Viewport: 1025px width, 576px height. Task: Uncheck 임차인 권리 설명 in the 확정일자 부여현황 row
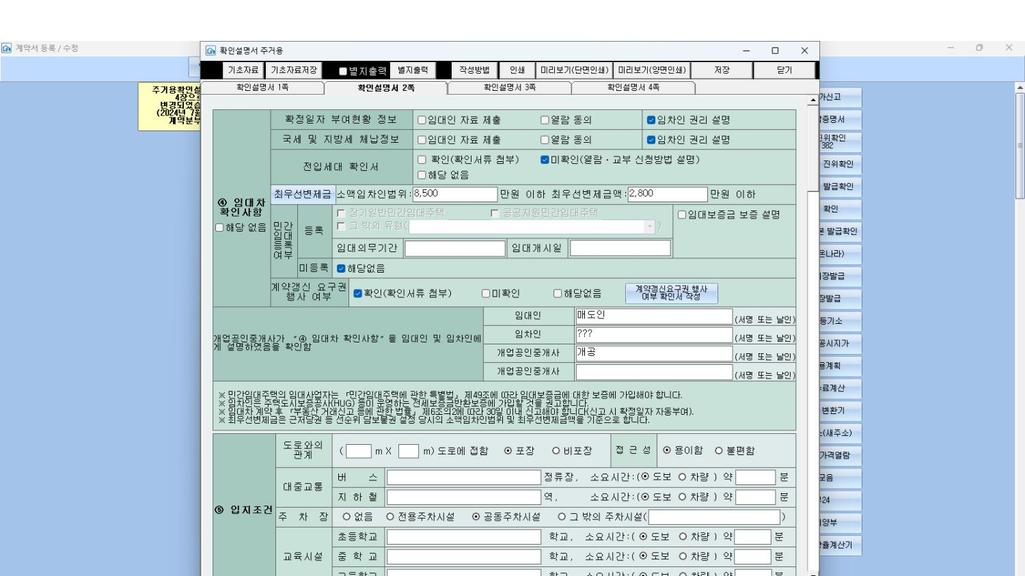(x=651, y=120)
